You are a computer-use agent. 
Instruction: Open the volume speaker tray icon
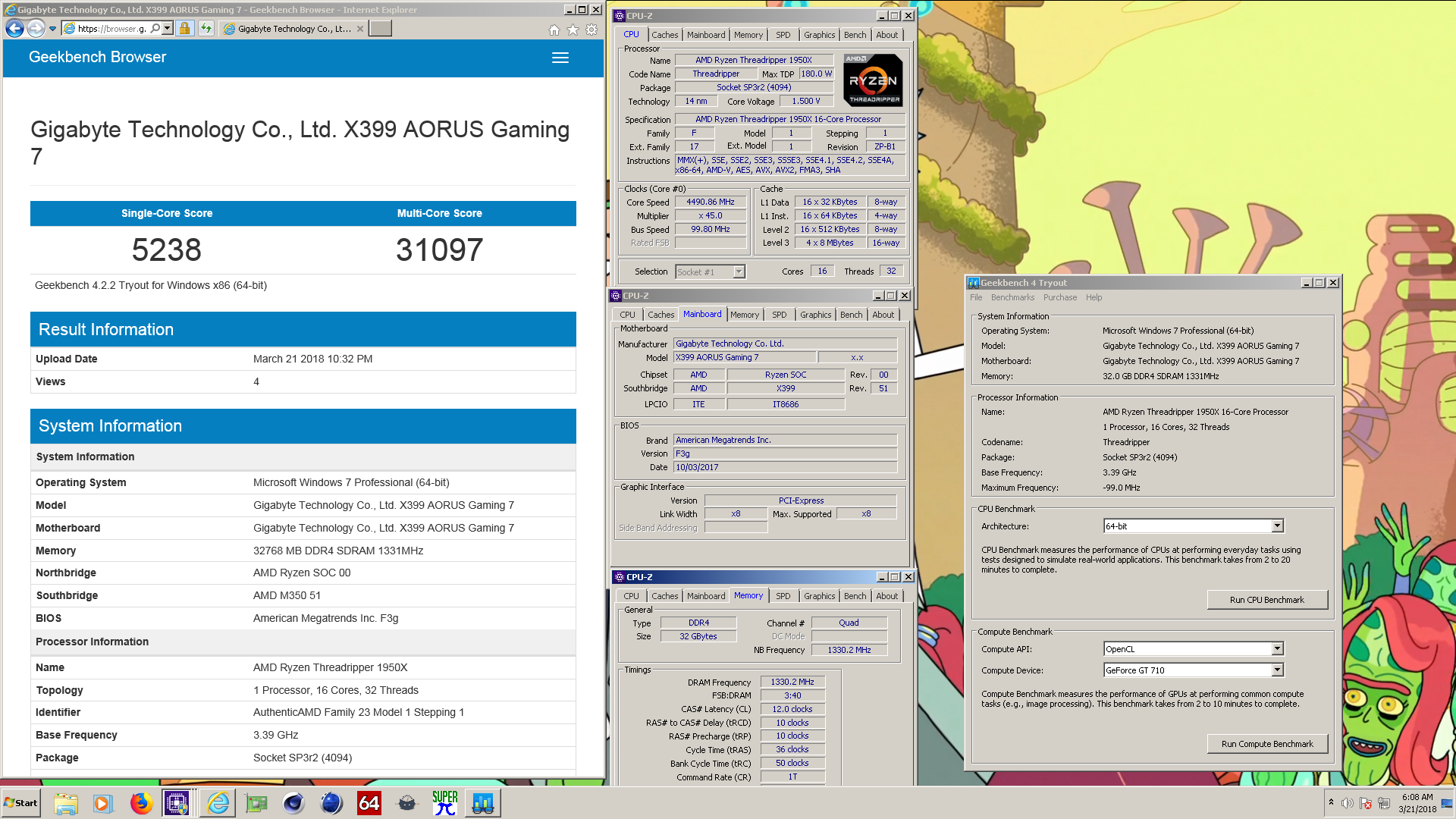tap(1348, 803)
